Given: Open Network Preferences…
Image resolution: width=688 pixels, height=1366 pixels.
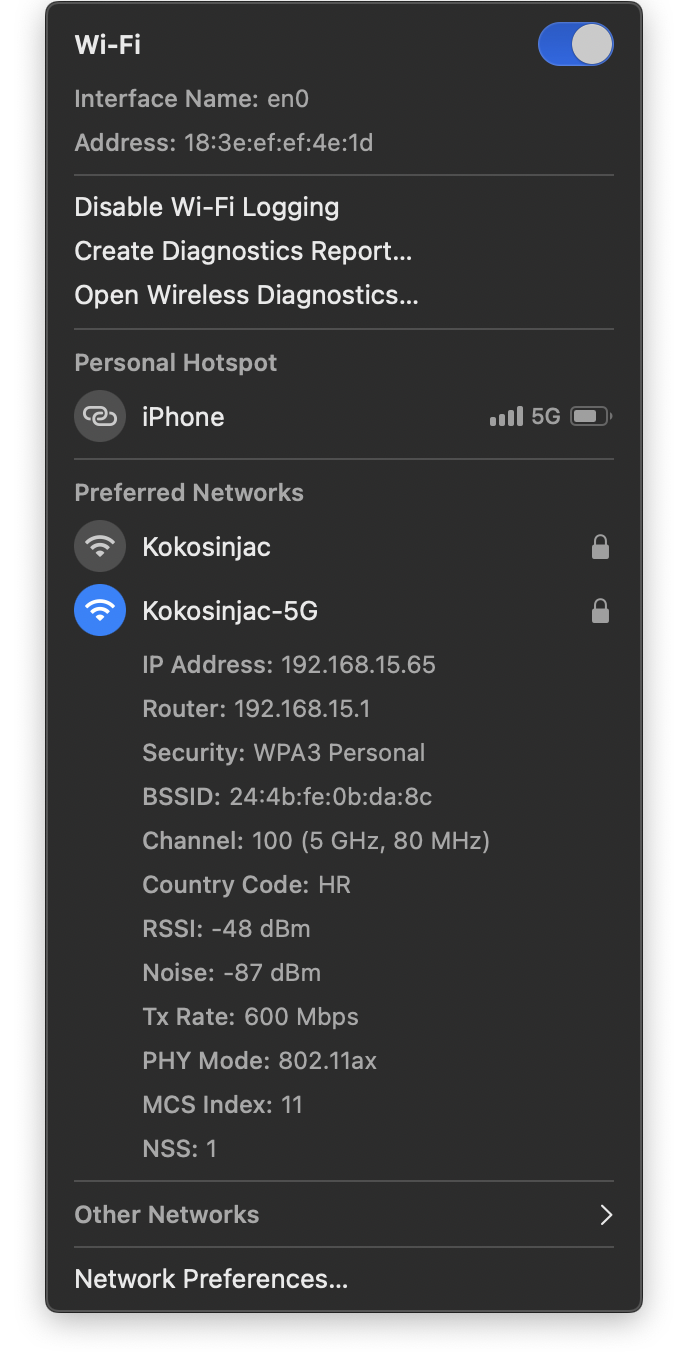Looking at the screenshot, I should click(211, 1279).
